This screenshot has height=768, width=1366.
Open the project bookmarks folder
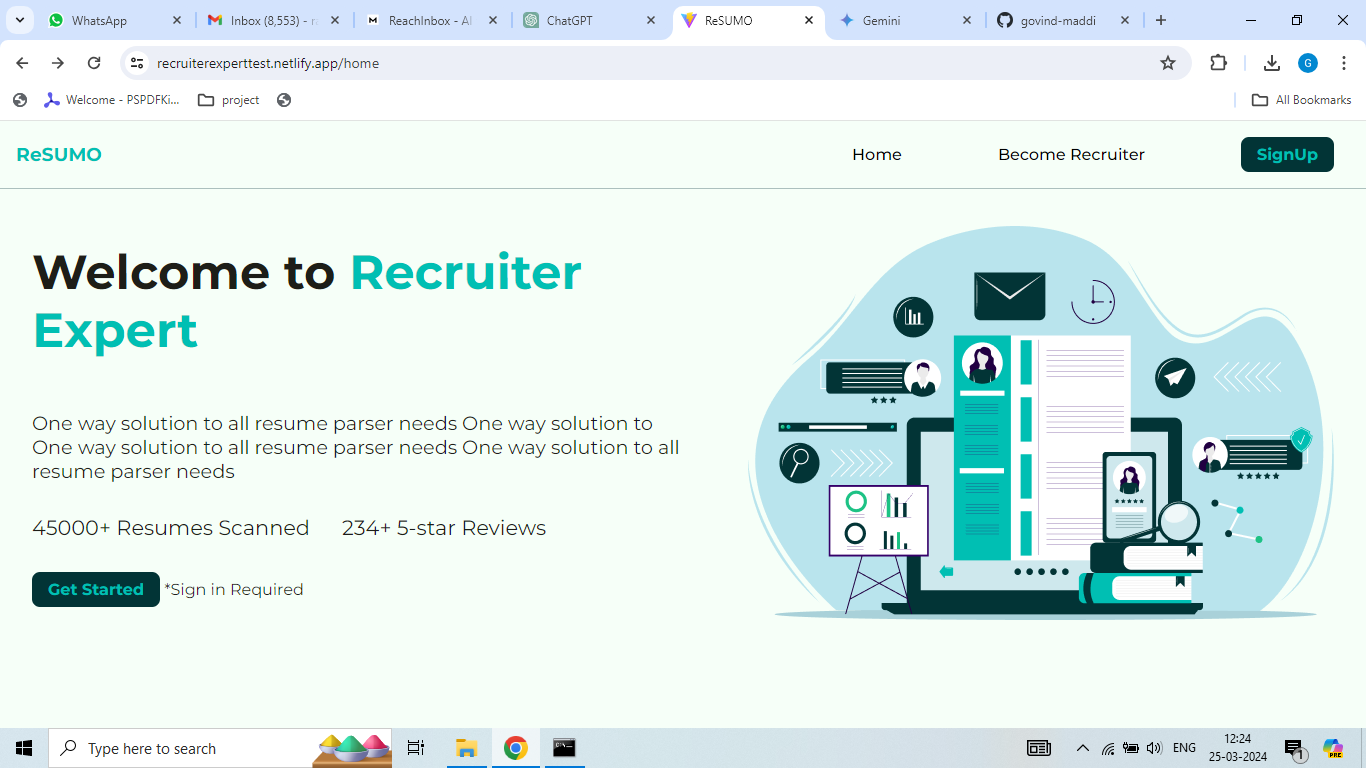pyautogui.click(x=229, y=100)
